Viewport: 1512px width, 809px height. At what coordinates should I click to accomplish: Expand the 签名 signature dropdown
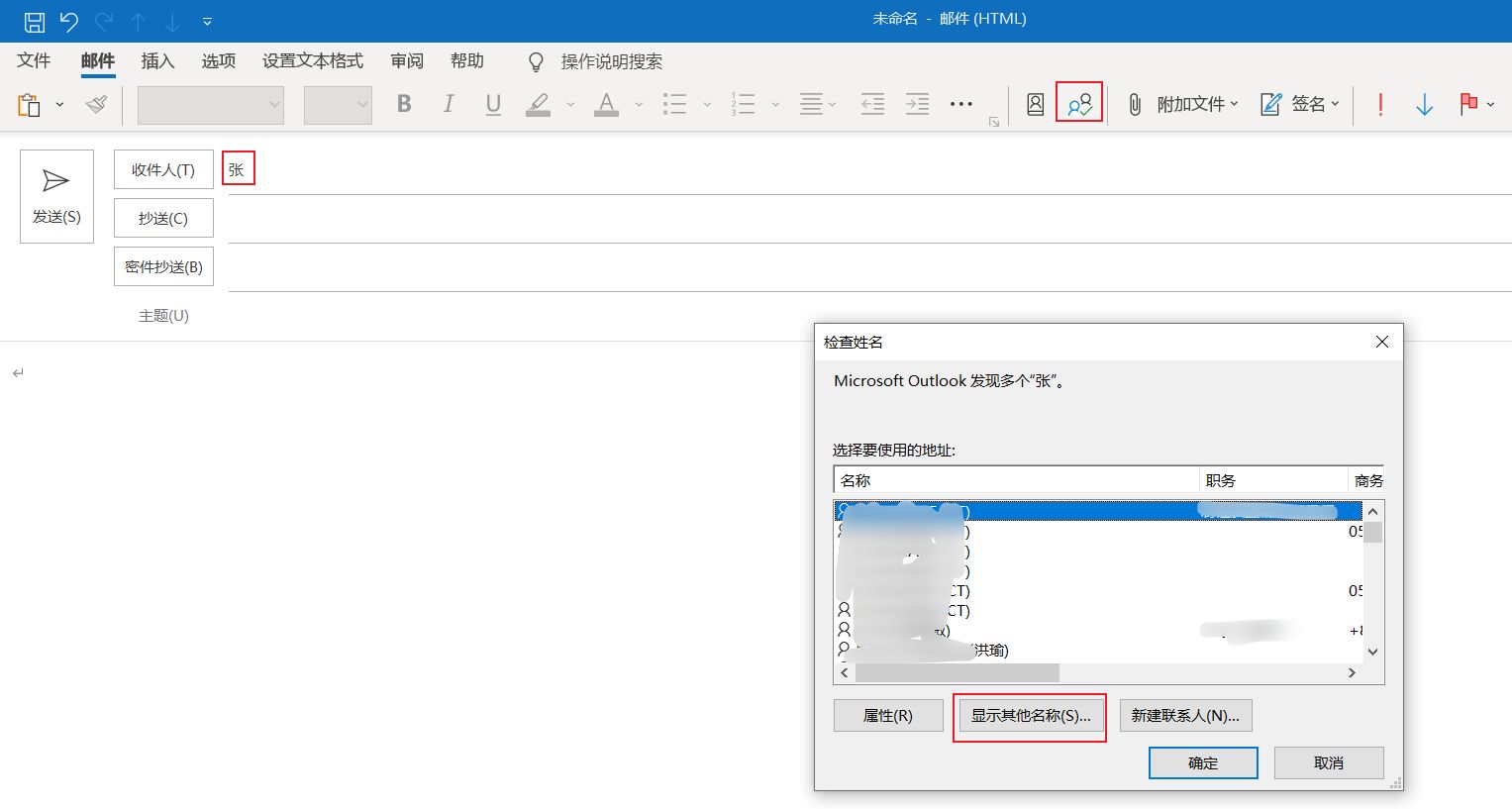coord(1300,104)
